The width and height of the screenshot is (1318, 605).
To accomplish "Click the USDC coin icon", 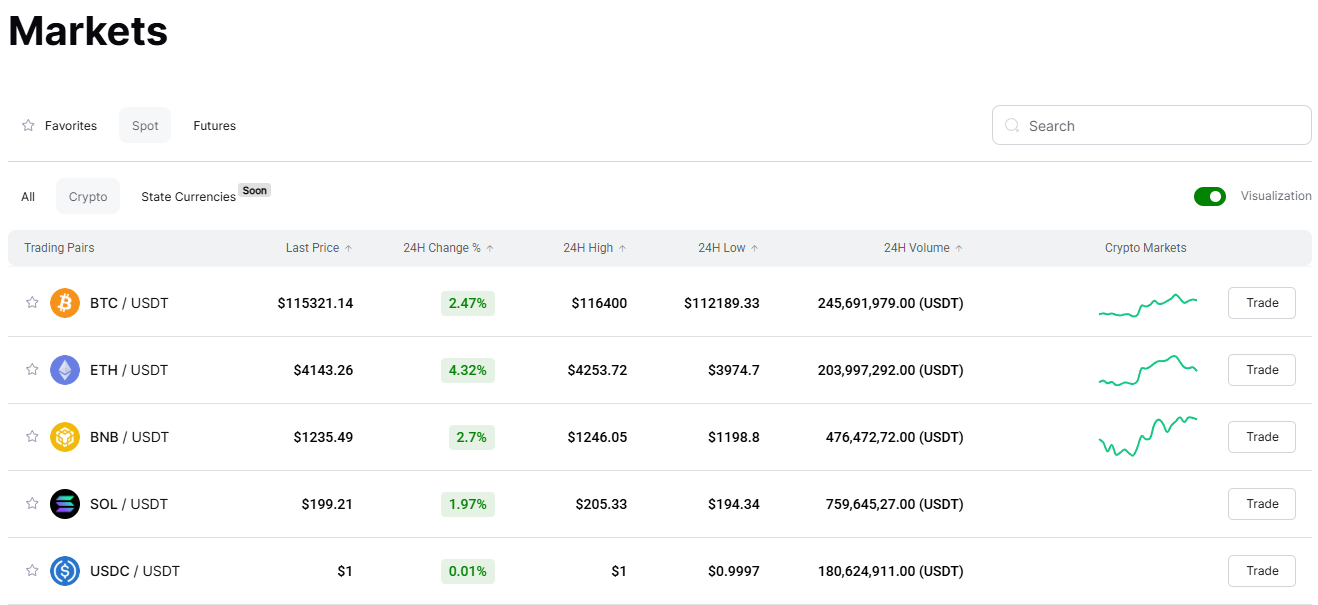I will coord(65,571).
